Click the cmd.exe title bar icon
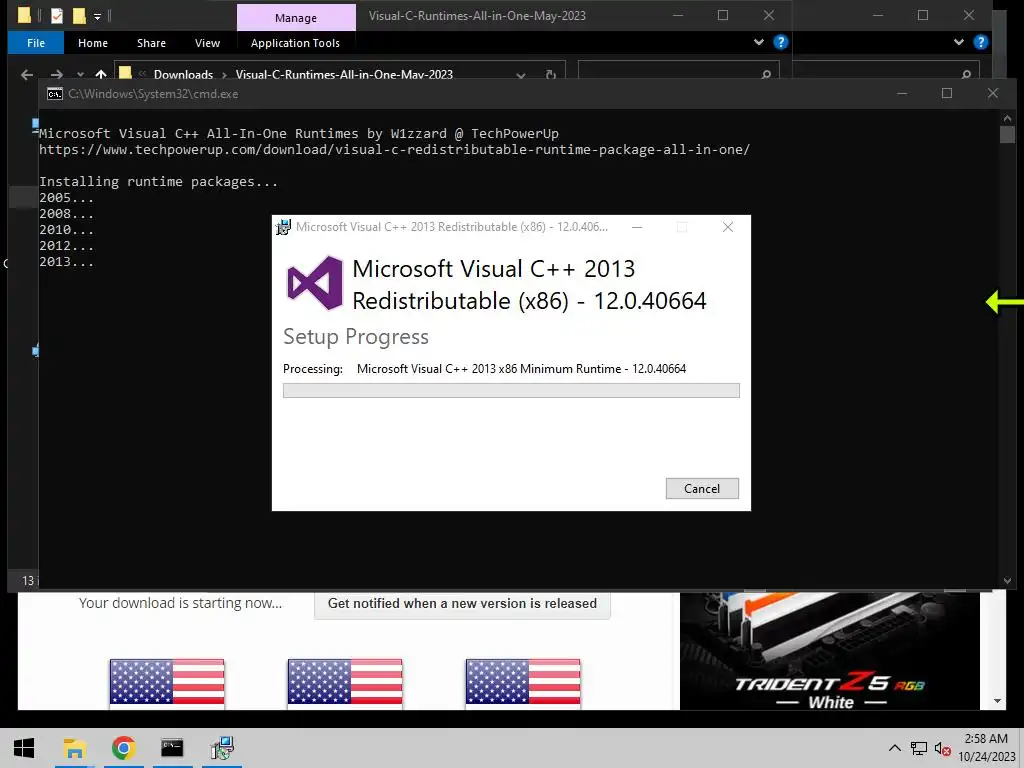 pyautogui.click(x=55, y=94)
